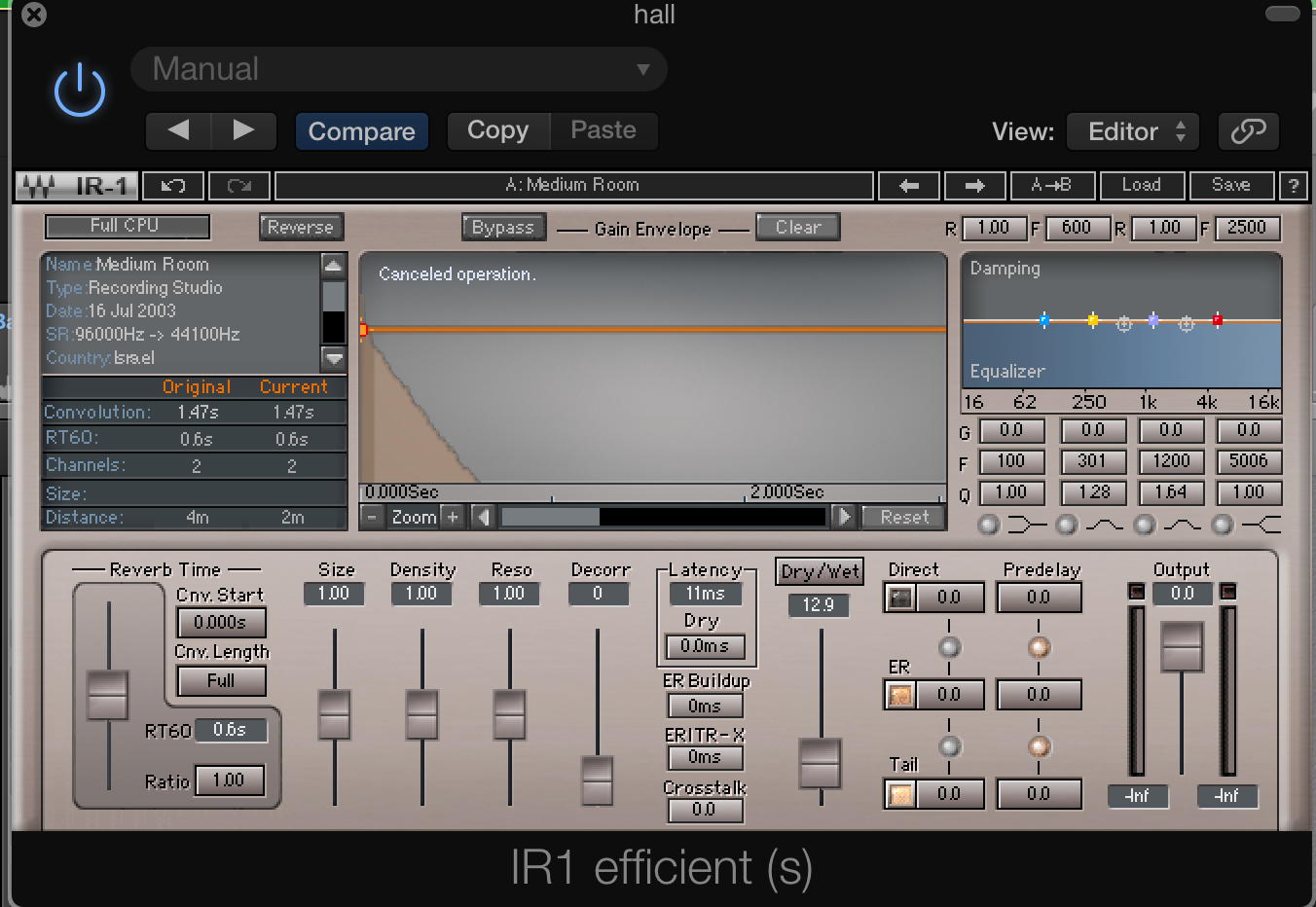Zoom in the envelope graph with plus
This screenshot has height=907, width=1316.
453,517
